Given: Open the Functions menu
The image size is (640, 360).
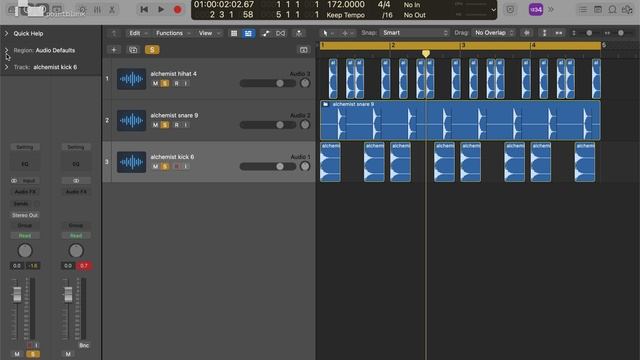Looking at the screenshot, I should (x=173, y=33).
